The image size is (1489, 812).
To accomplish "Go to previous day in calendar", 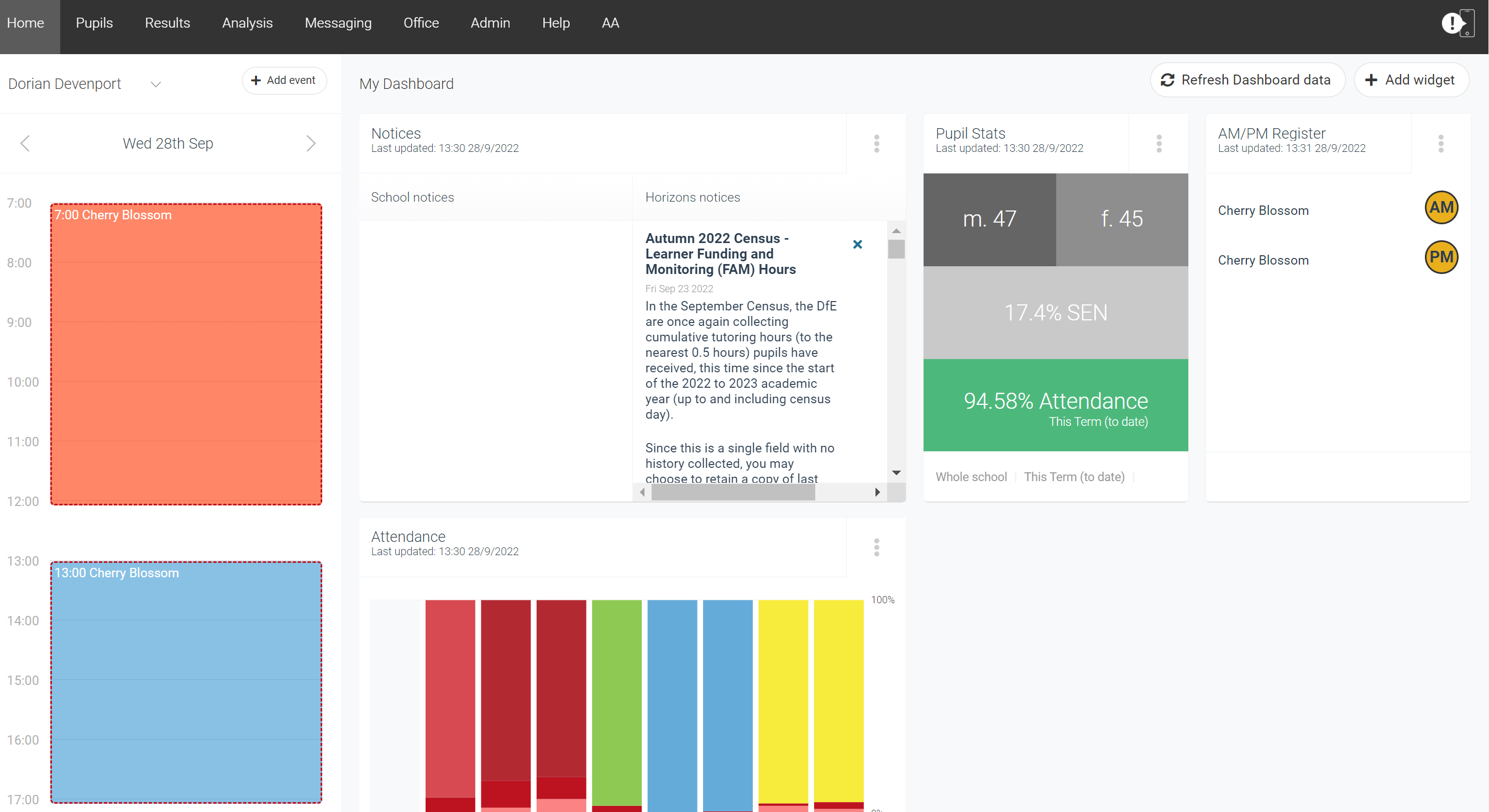I will tap(25, 143).
